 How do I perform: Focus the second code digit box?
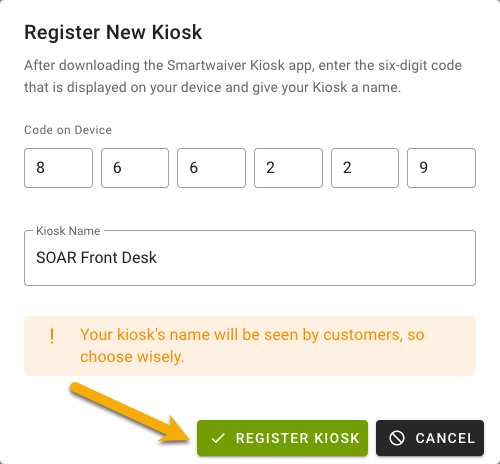tap(135, 168)
